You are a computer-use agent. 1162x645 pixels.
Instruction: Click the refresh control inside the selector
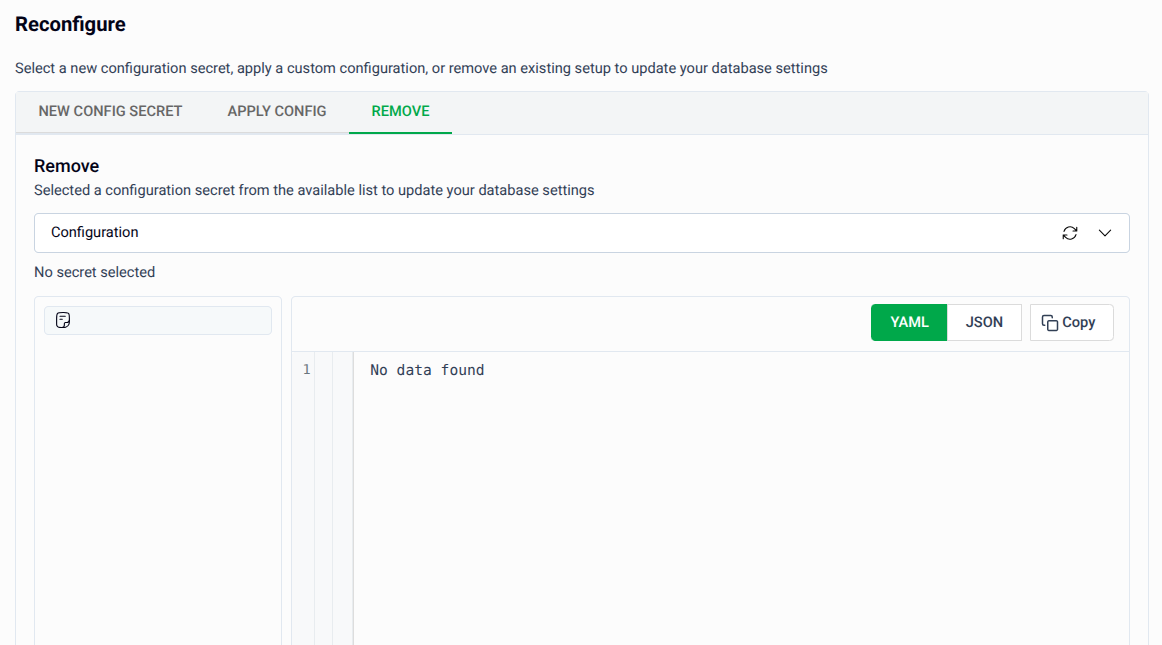pyautogui.click(x=1070, y=232)
